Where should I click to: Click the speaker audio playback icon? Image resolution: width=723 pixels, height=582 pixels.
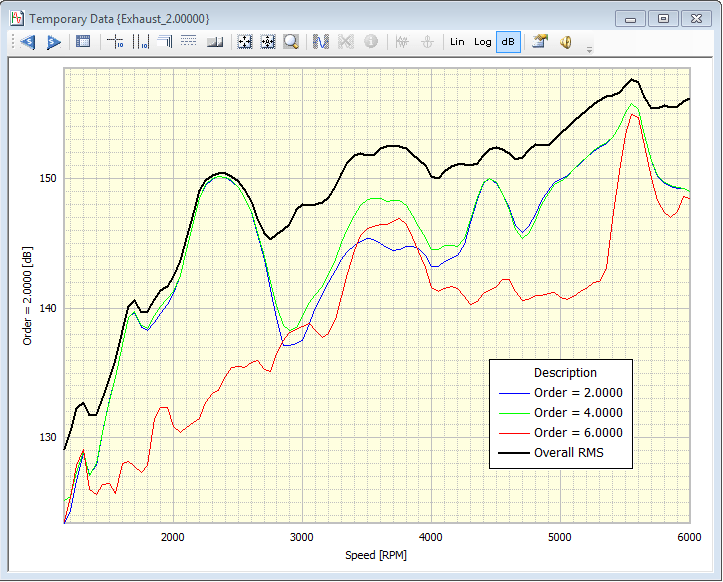click(x=565, y=42)
